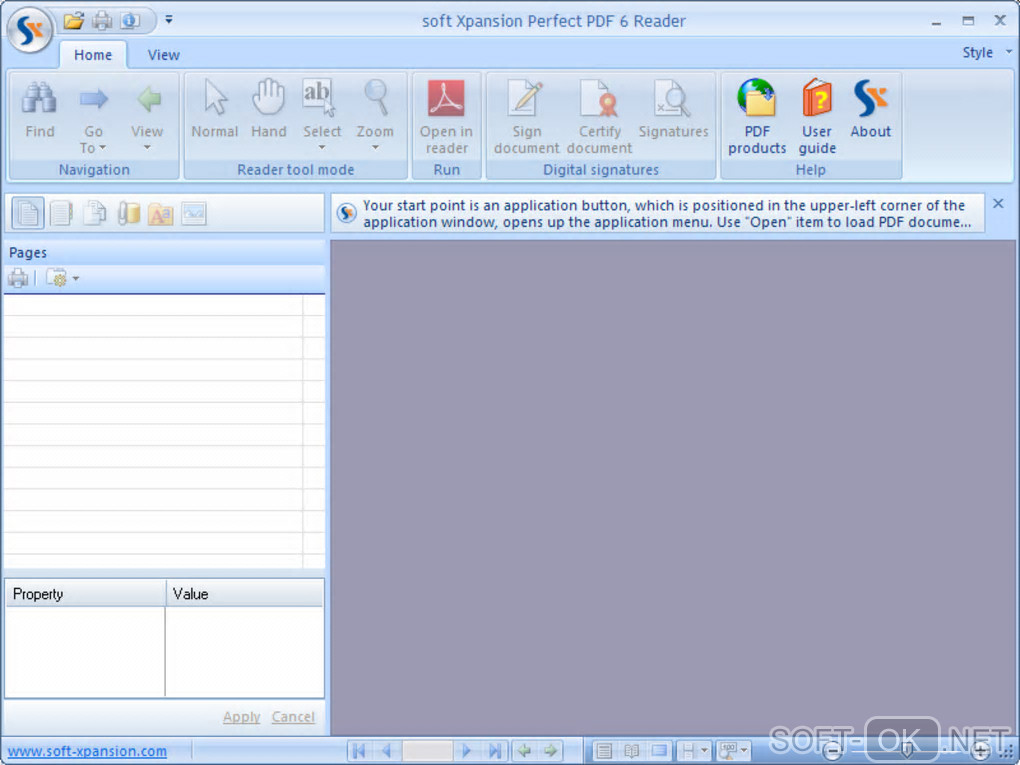Viewport: 1020px width, 765px height.
Task: Open PDF products help item
Action: (x=757, y=117)
